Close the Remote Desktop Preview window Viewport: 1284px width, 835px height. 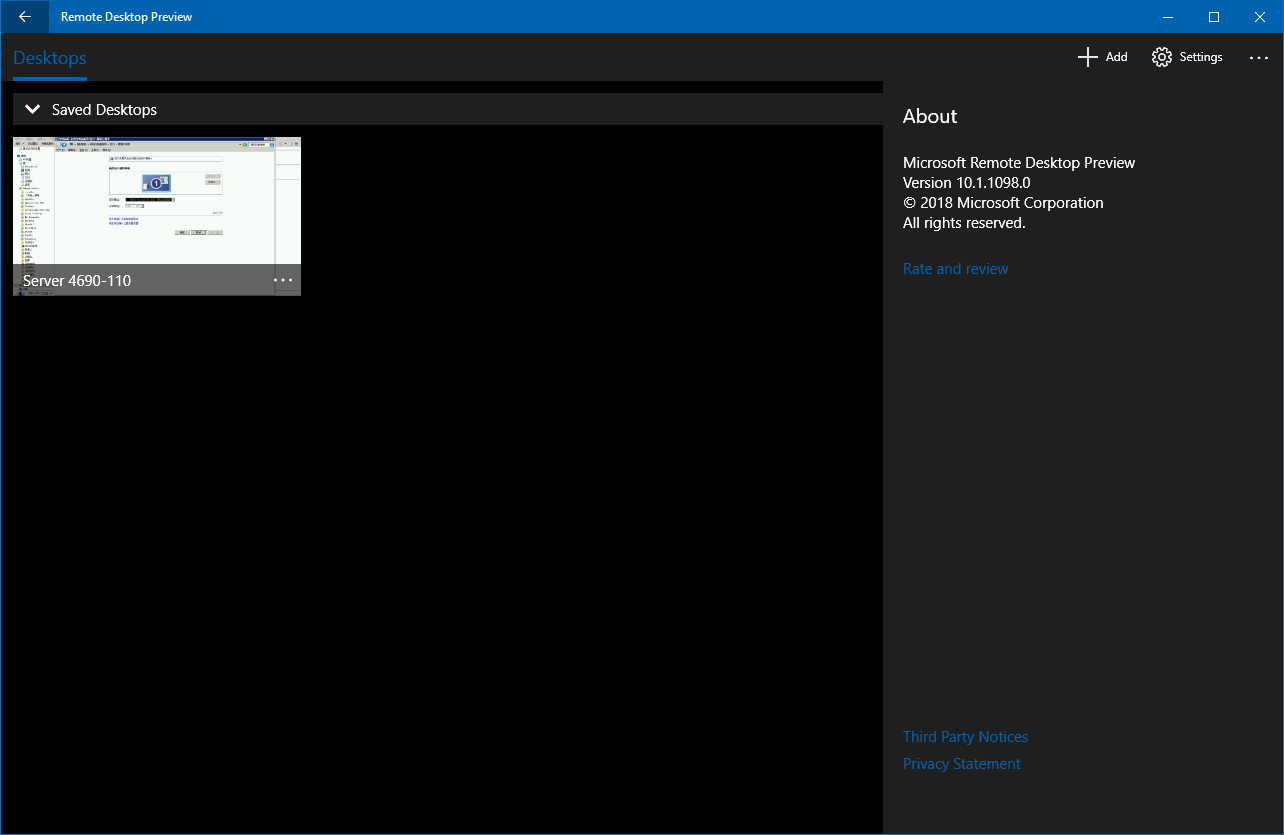[x=1260, y=16]
